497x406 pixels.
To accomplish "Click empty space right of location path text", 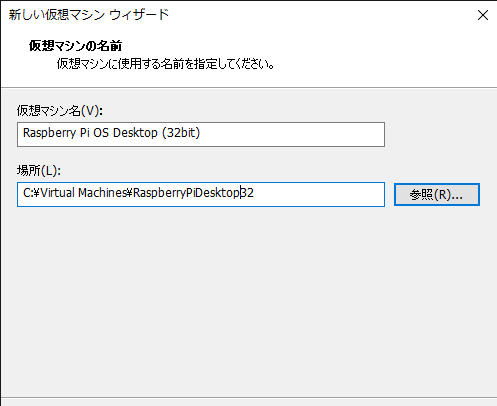I will point(318,194).
